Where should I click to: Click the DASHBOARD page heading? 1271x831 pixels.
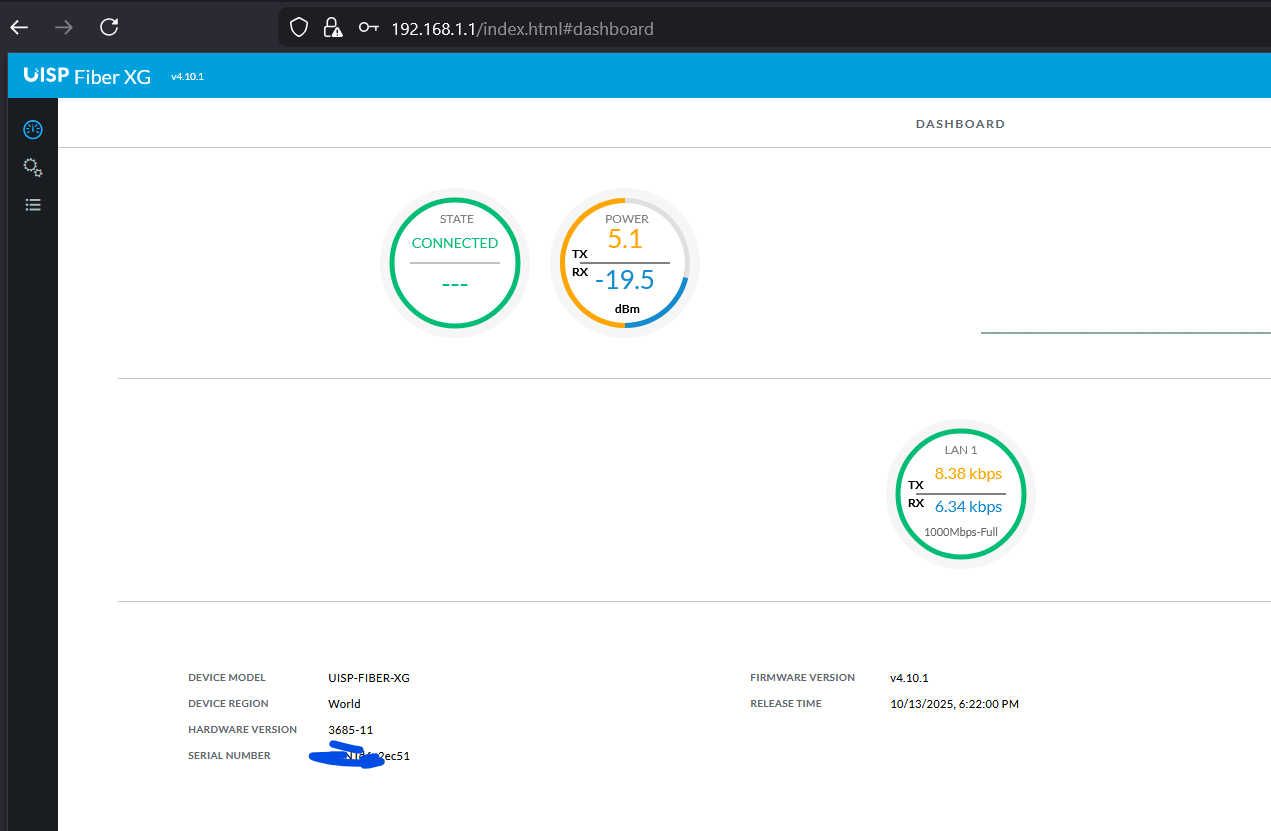(960, 124)
